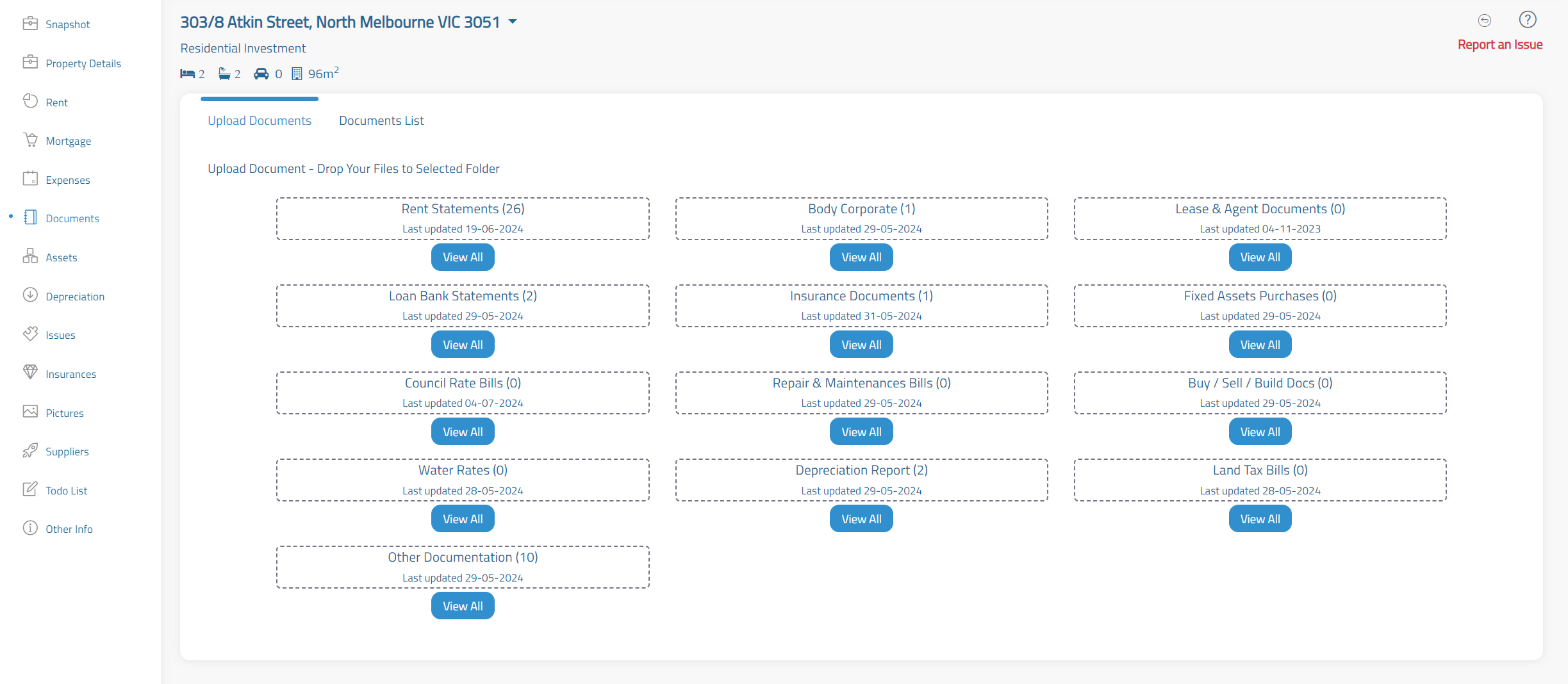
Task: Click the back arrow circle icon
Action: (x=1485, y=20)
